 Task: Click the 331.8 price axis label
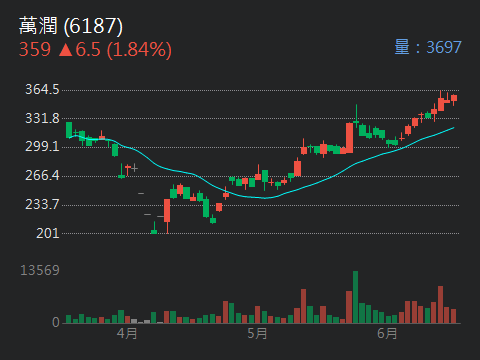[42, 118]
